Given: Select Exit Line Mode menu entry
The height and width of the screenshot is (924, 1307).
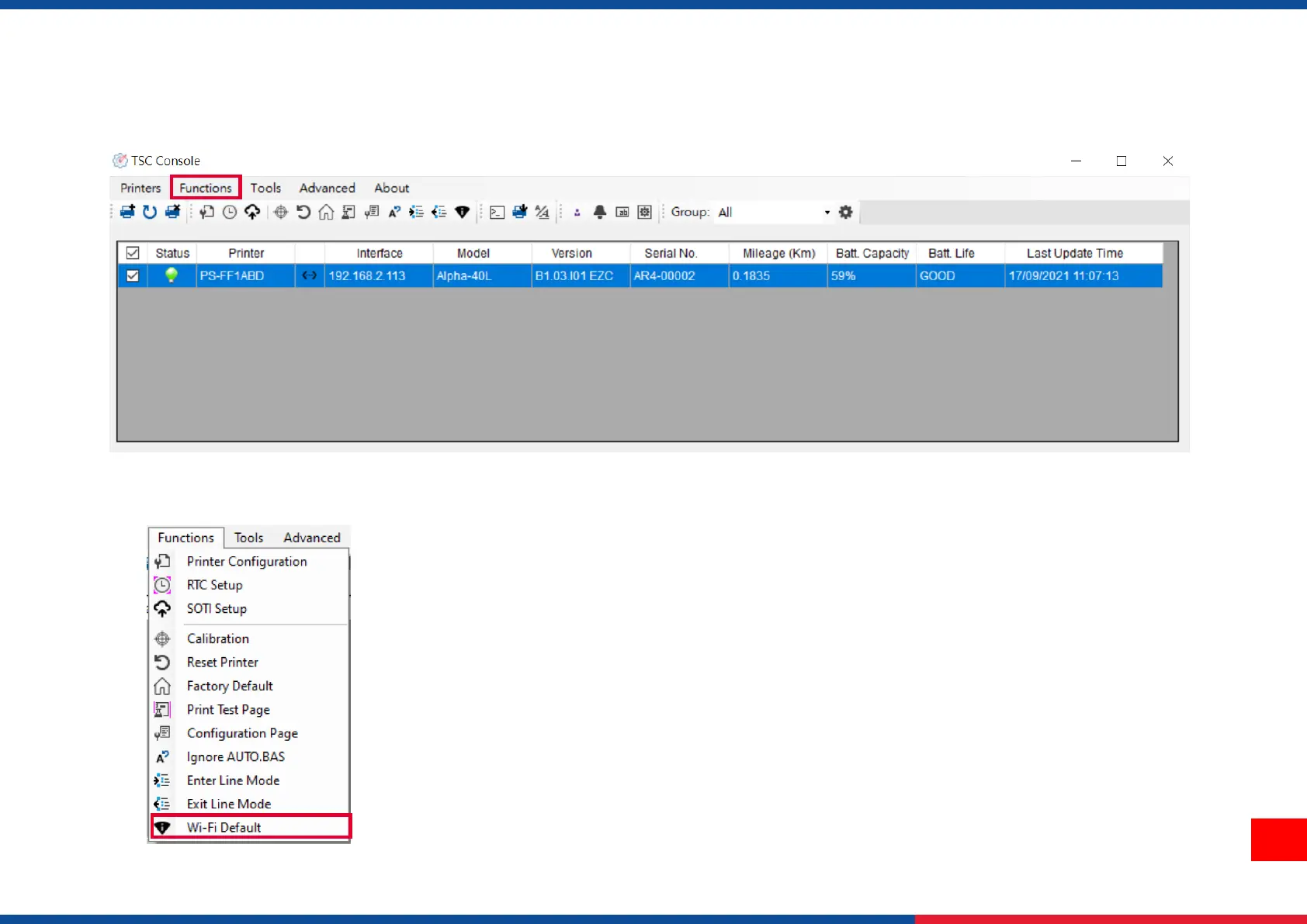Looking at the screenshot, I should pos(249,805).
